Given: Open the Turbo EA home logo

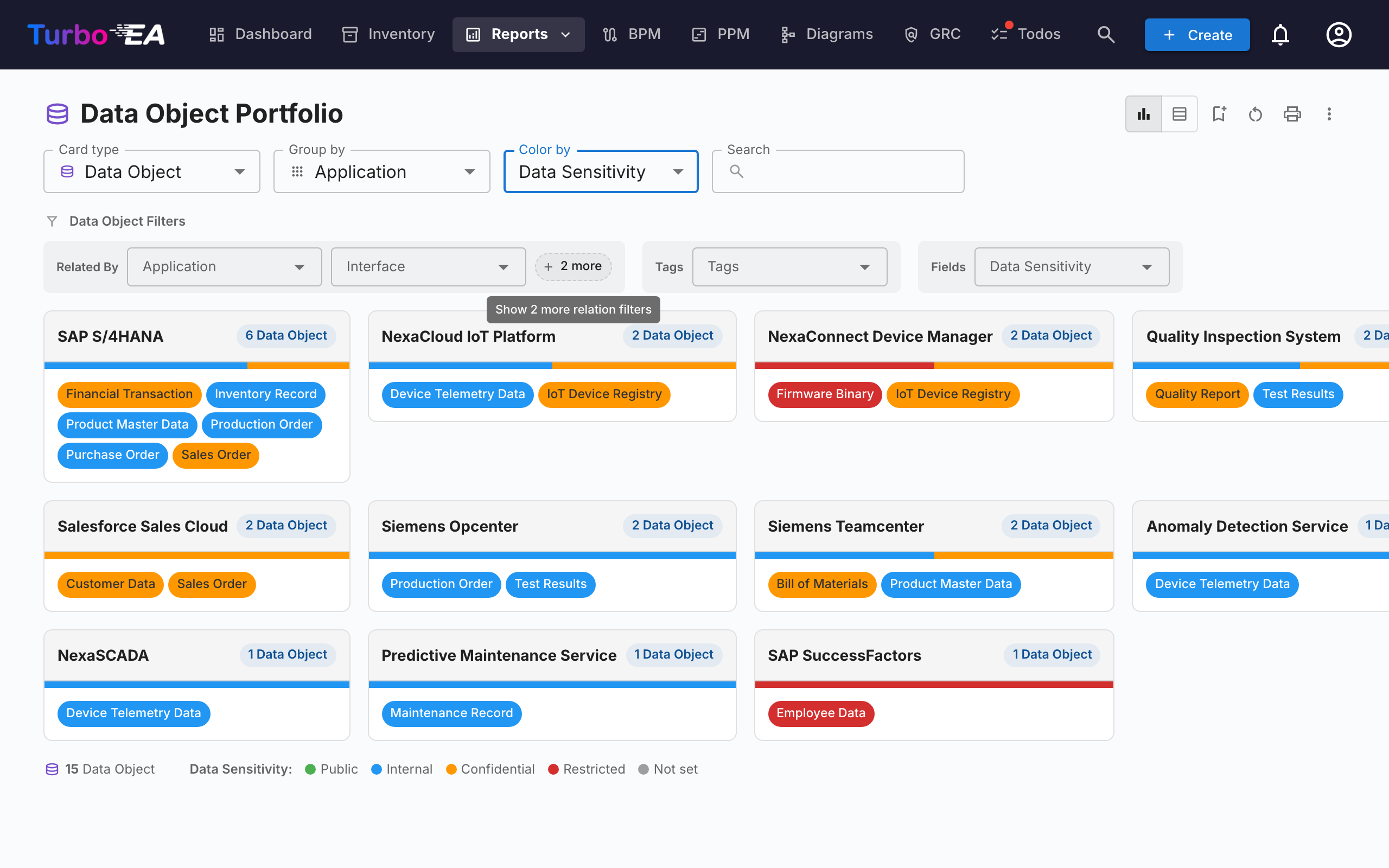Looking at the screenshot, I should point(97,34).
